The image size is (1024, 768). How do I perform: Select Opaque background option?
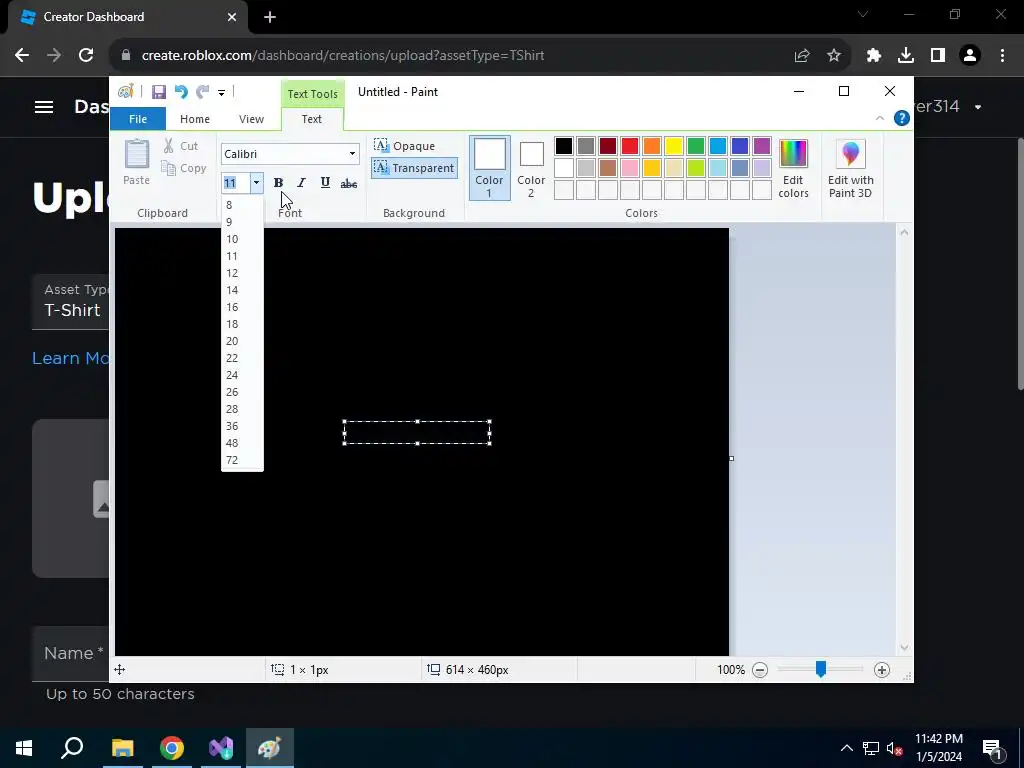[x=404, y=146]
